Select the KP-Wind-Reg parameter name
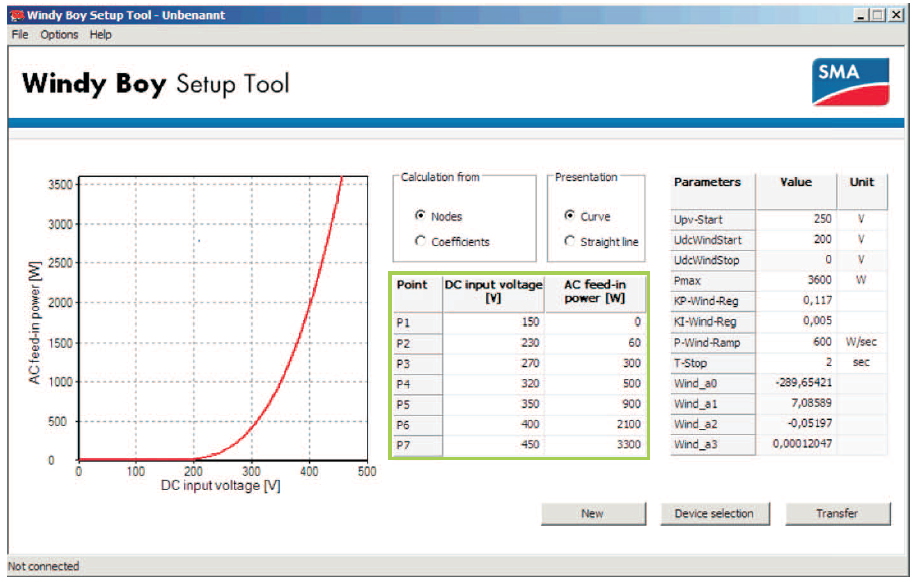This screenshot has width=916, height=582. [x=713, y=301]
